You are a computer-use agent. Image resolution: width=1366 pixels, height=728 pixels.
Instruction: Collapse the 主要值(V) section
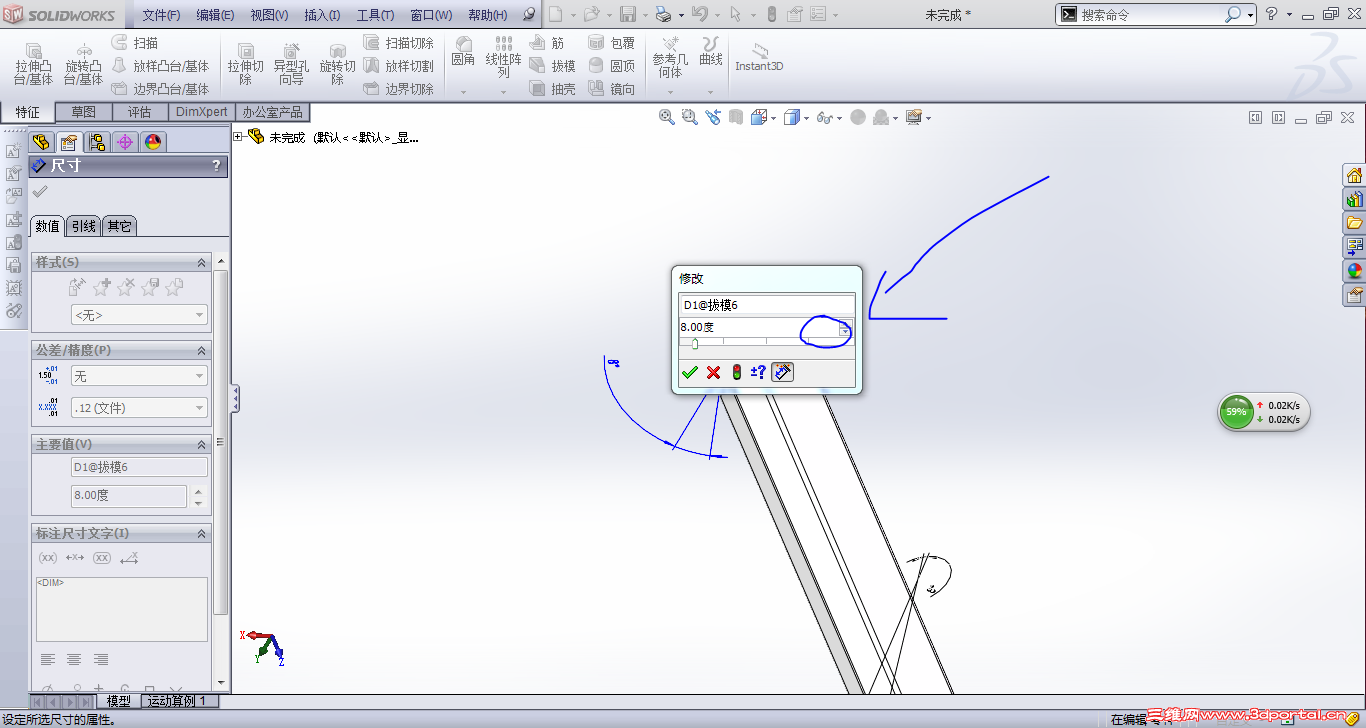tap(202, 444)
